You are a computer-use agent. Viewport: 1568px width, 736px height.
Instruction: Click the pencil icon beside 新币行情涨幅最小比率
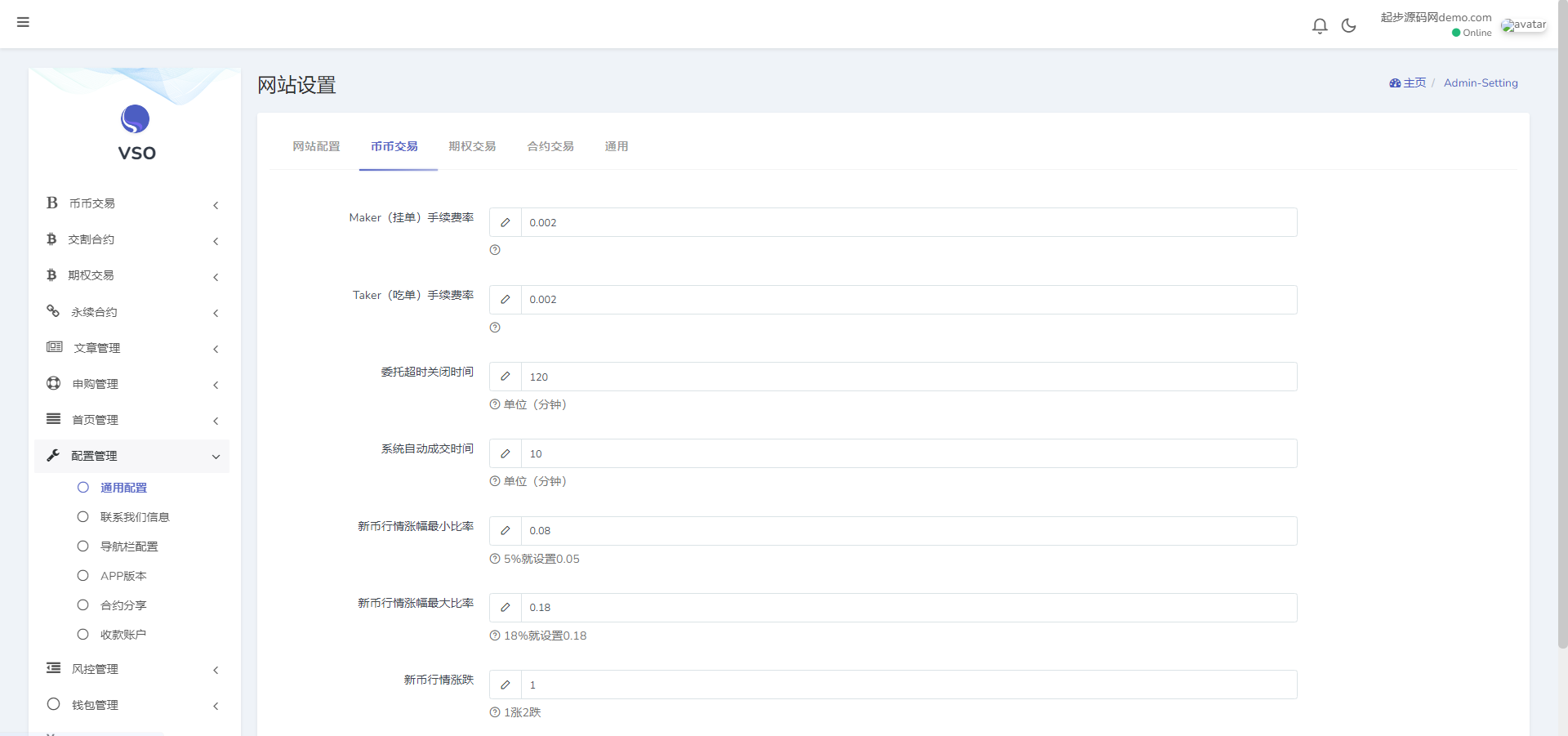[x=506, y=531]
